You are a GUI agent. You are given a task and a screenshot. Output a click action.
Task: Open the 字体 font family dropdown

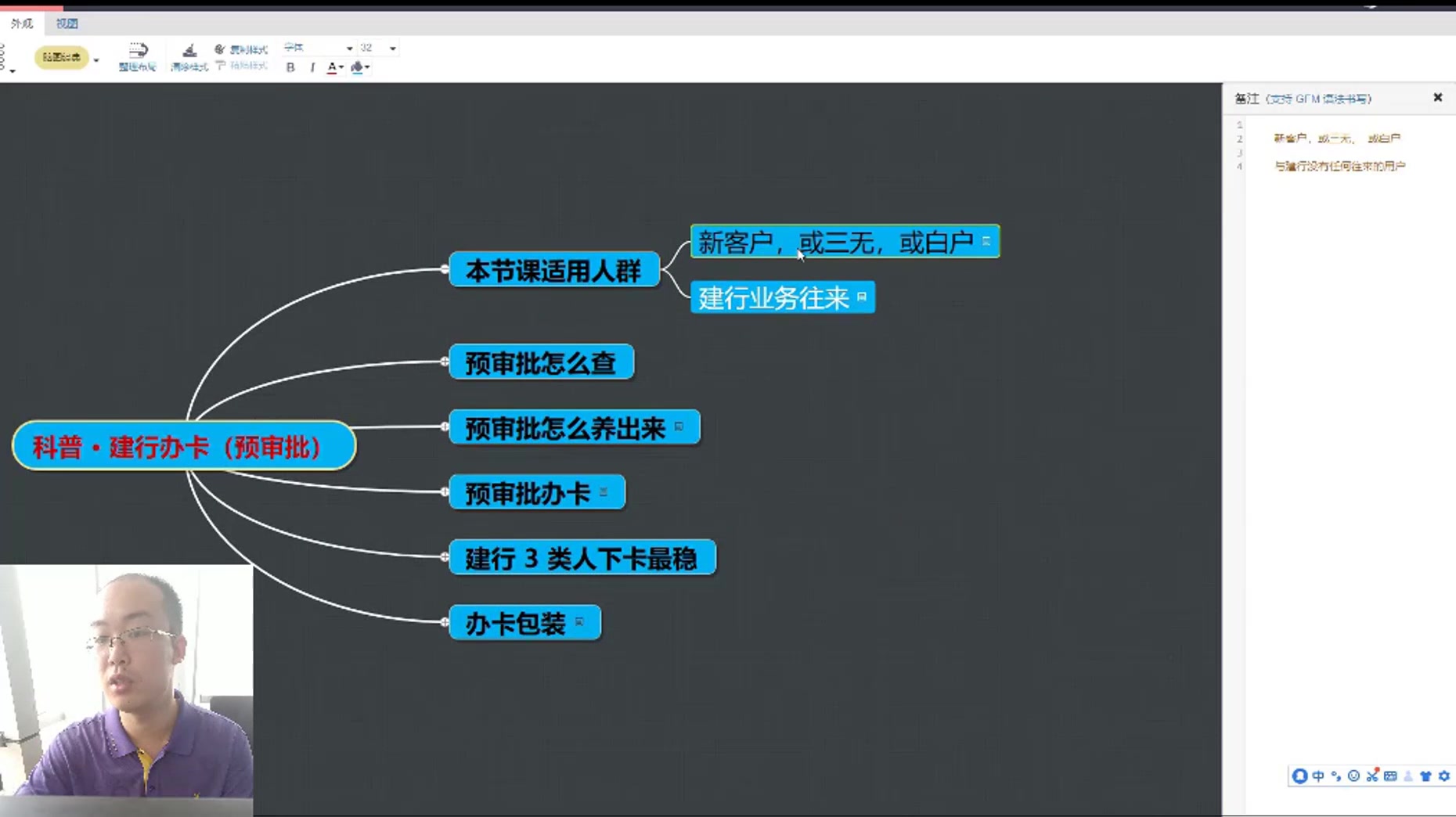click(x=318, y=48)
